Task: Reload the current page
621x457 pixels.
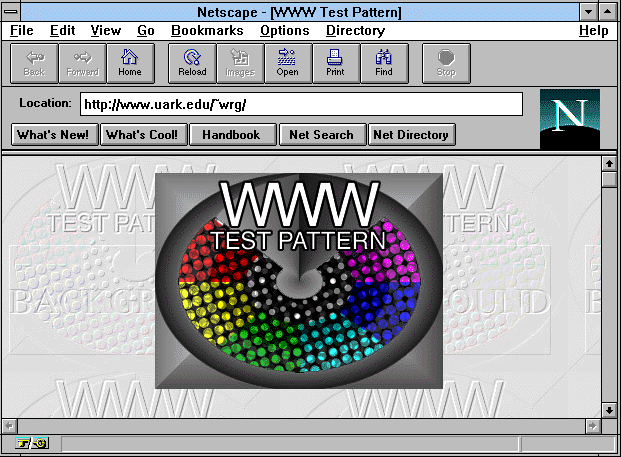Action: 192,62
